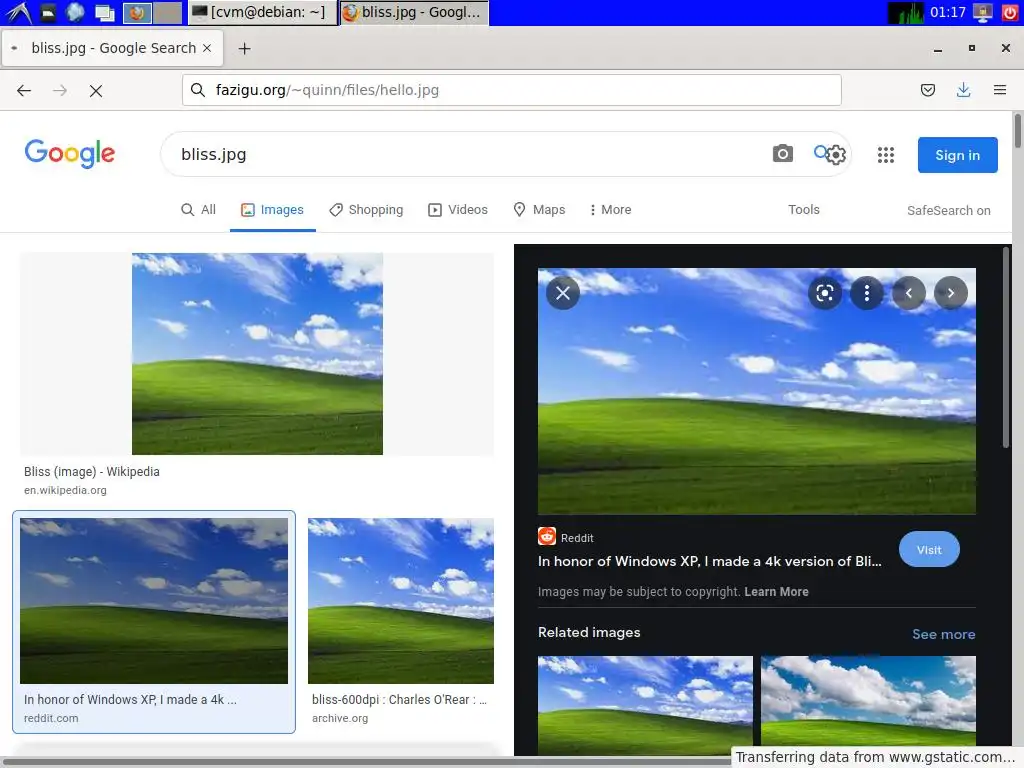The height and width of the screenshot is (768, 1024).
Task: Open the desktop start menu icon
Action: point(18,12)
